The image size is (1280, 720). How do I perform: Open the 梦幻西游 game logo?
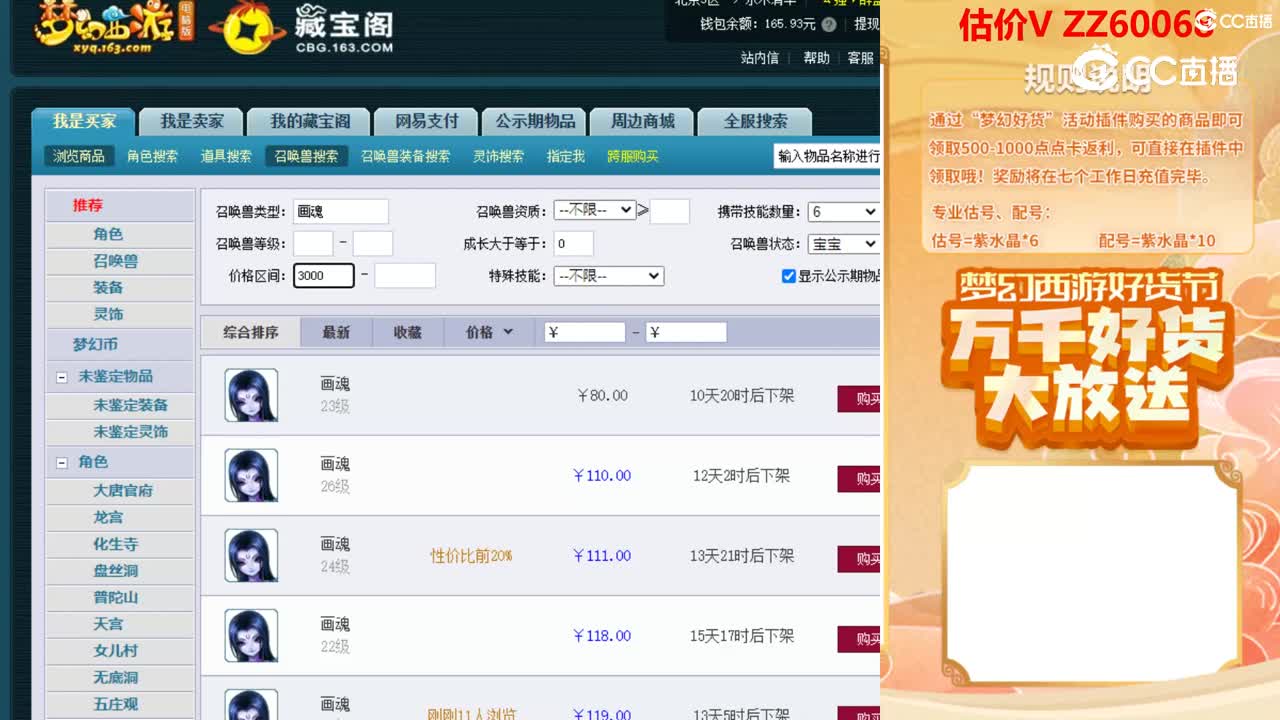(114, 28)
